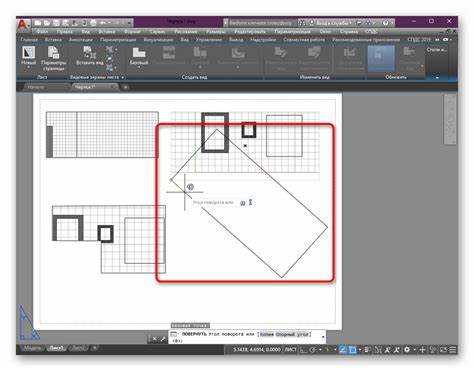Open the AutoCAD application menu logo
Image resolution: width=474 pixels, height=371 pixels.
click(x=23, y=24)
